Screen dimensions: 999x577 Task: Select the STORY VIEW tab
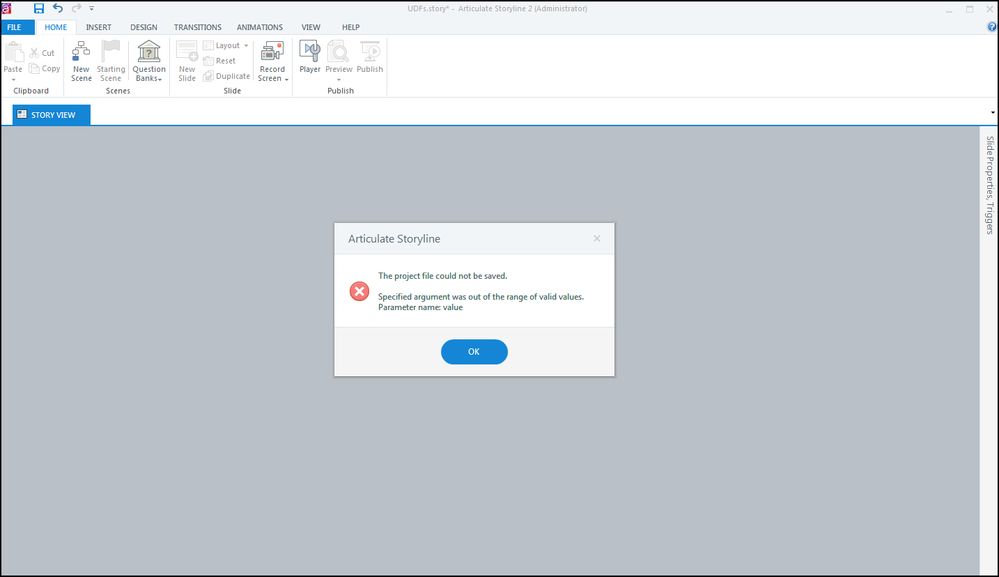tap(51, 115)
